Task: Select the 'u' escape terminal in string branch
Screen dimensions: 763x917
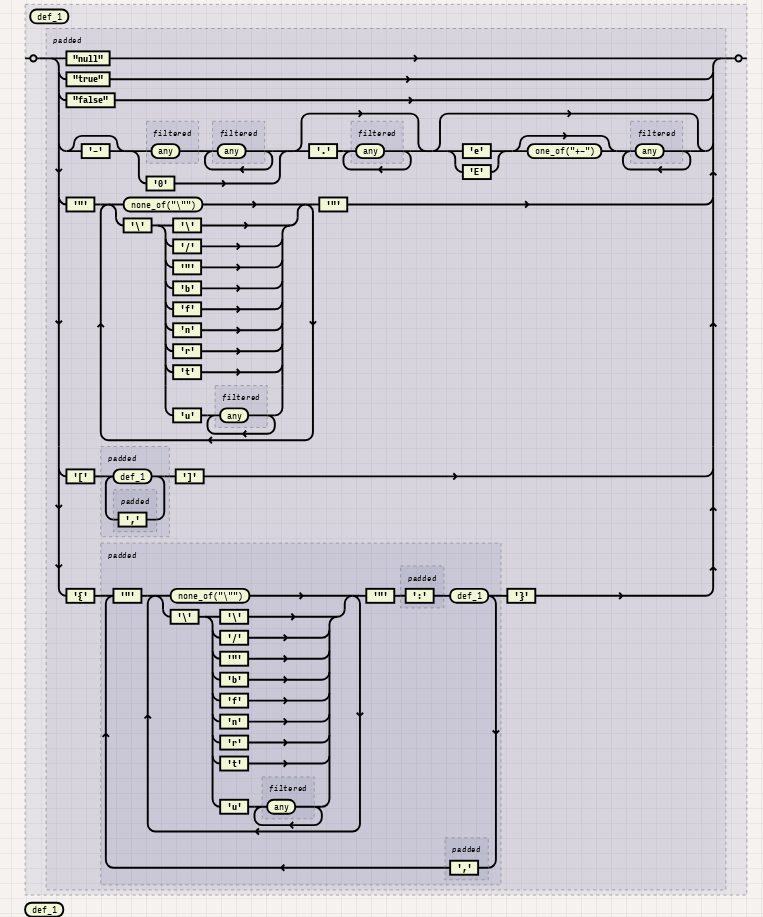Action: [x=187, y=415]
